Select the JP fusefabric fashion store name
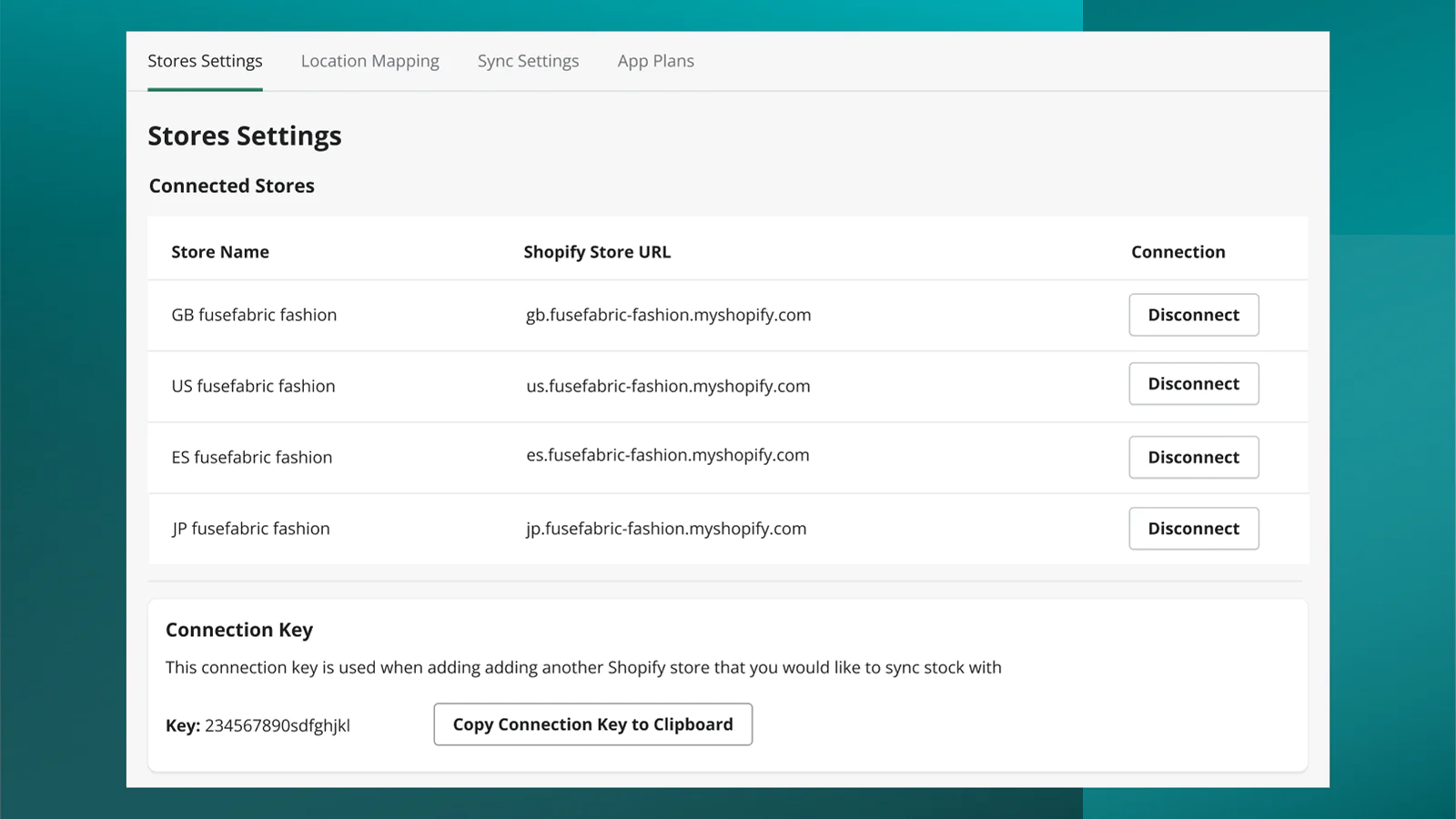 click(251, 529)
